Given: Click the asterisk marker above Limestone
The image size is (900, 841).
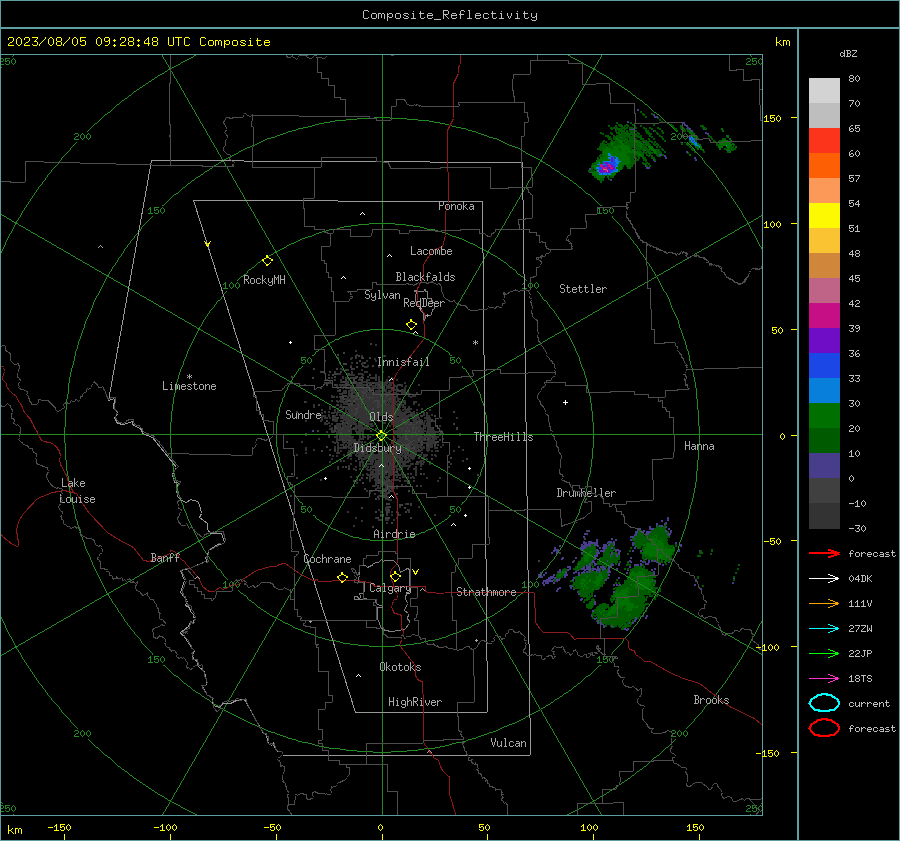Looking at the screenshot, I should [189, 377].
